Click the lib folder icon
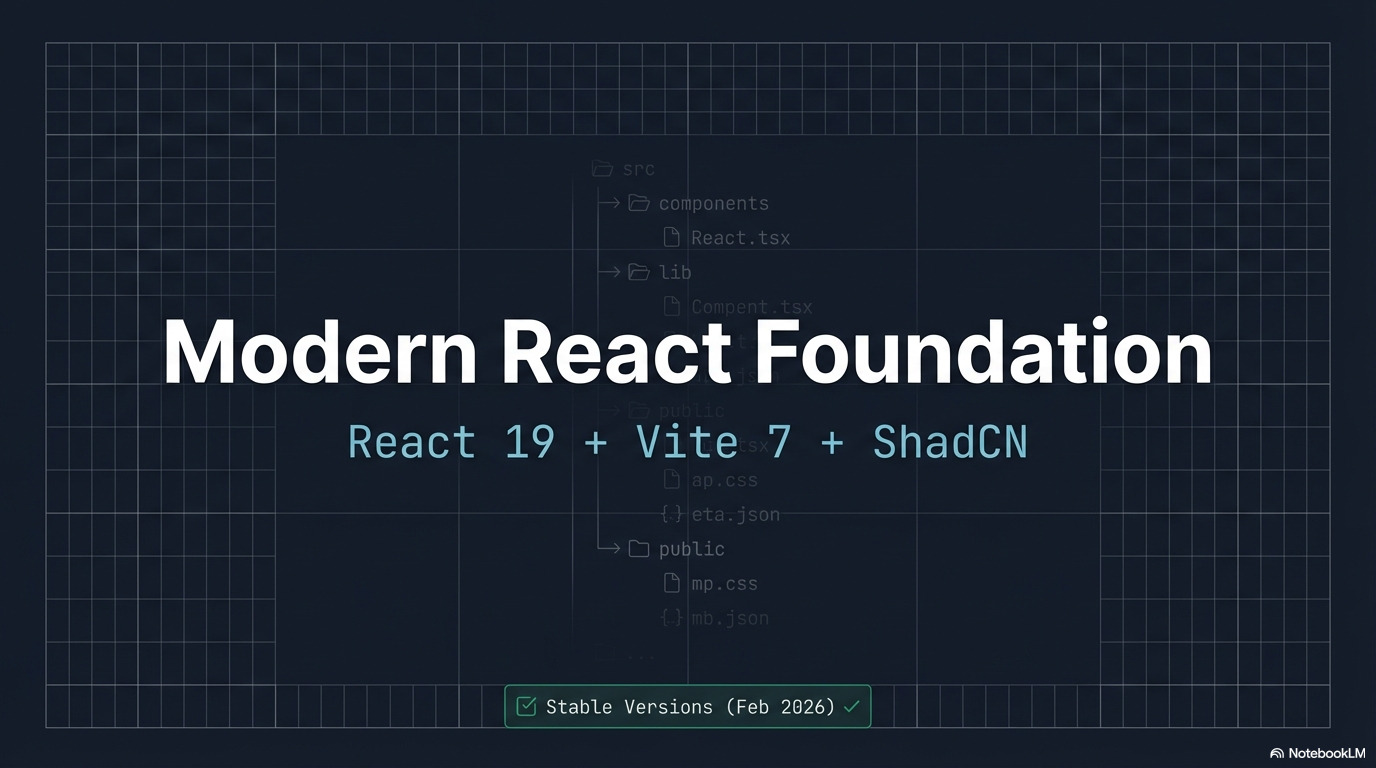 639,271
